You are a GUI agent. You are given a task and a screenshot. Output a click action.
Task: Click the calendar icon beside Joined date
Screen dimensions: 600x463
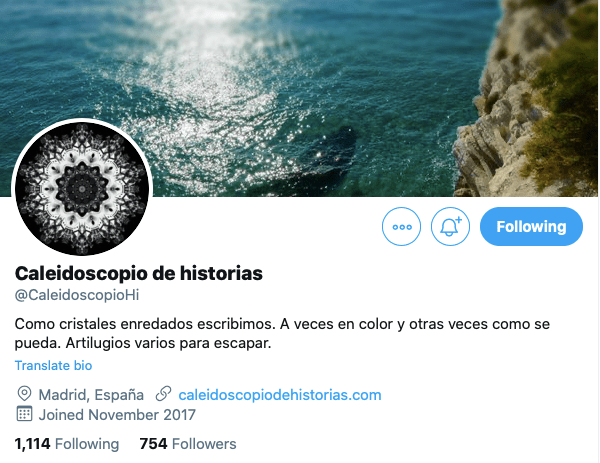[24, 414]
